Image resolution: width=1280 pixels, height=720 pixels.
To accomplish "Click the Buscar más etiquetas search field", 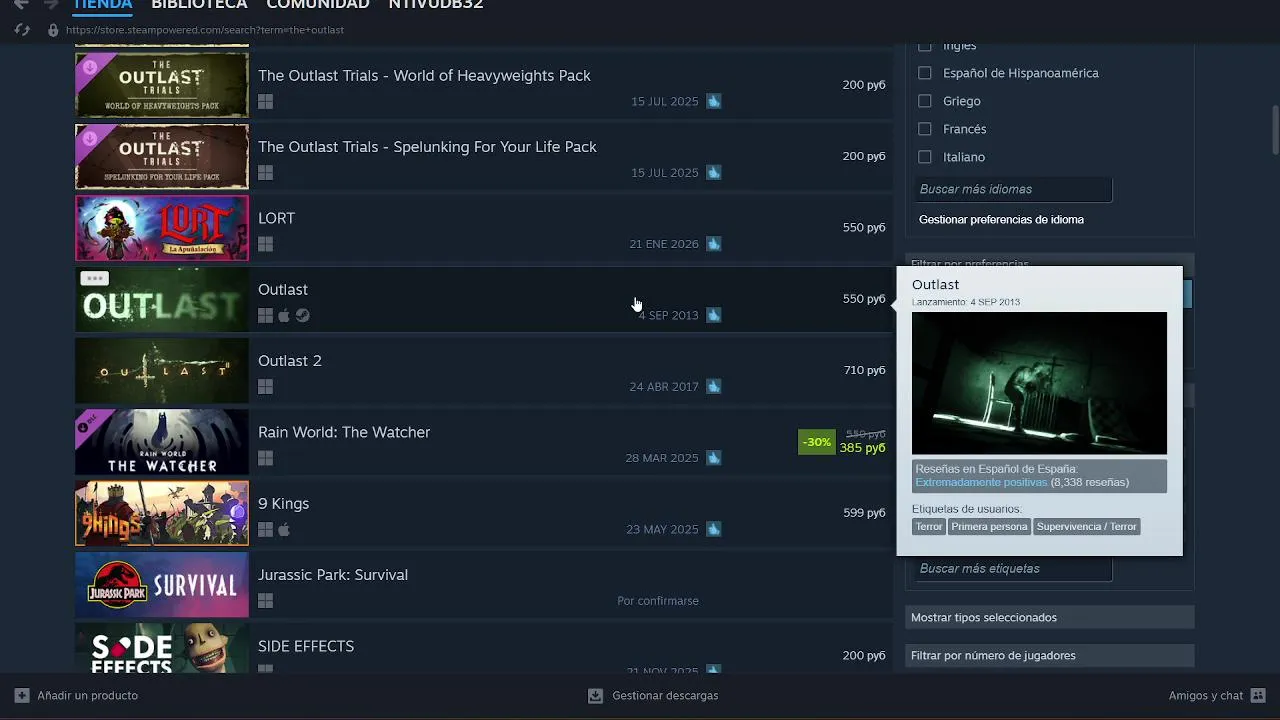I will (1013, 568).
